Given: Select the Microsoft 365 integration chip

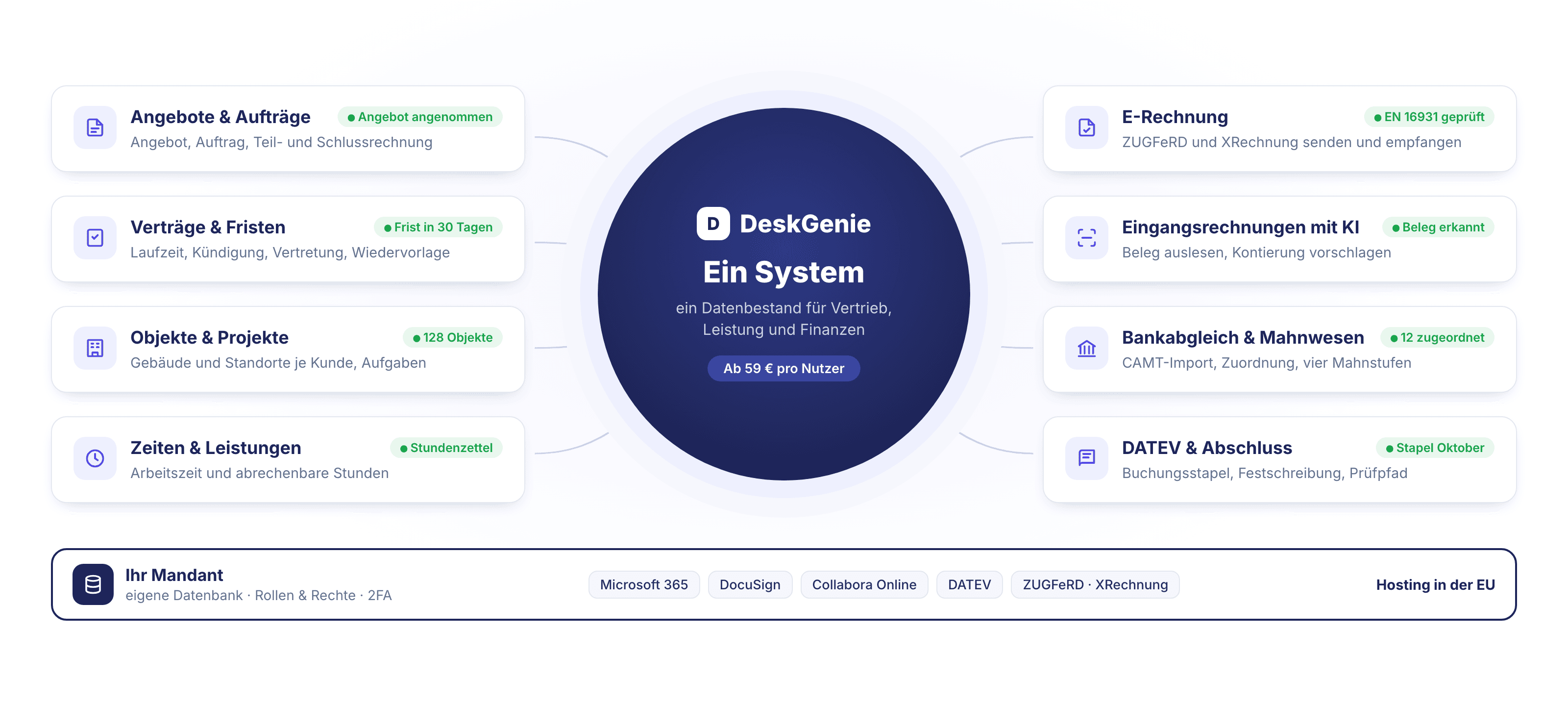Looking at the screenshot, I should coord(644,585).
